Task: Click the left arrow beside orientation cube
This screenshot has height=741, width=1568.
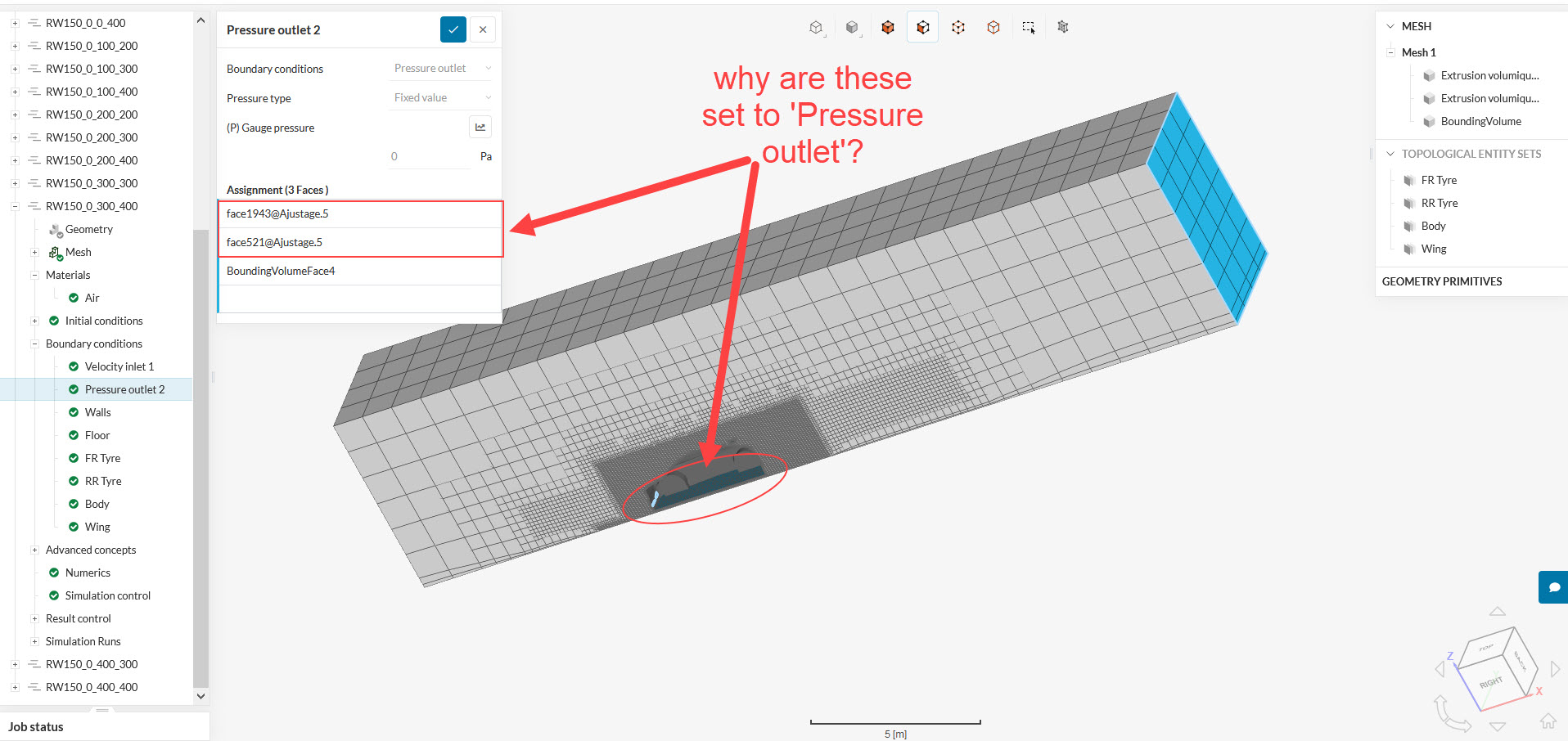Action: [1440, 670]
